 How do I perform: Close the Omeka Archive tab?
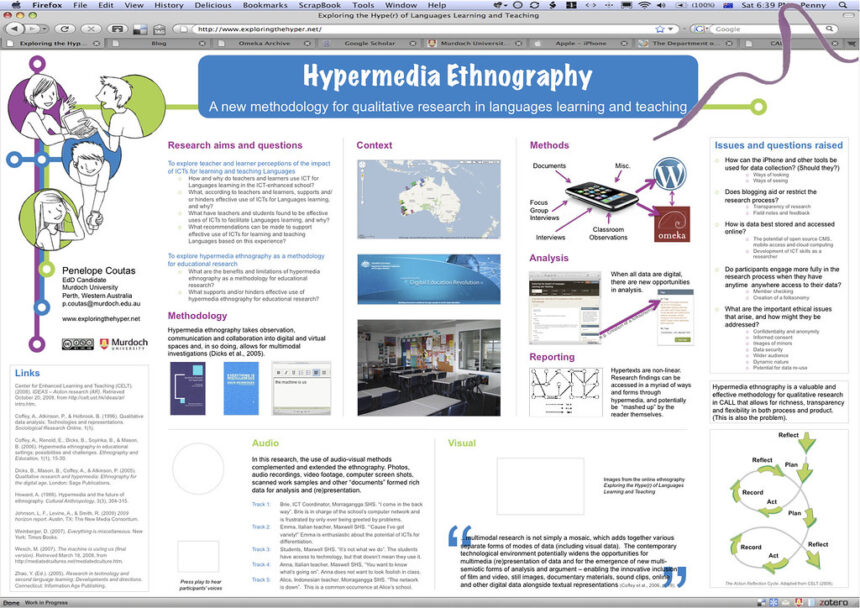click(x=307, y=43)
